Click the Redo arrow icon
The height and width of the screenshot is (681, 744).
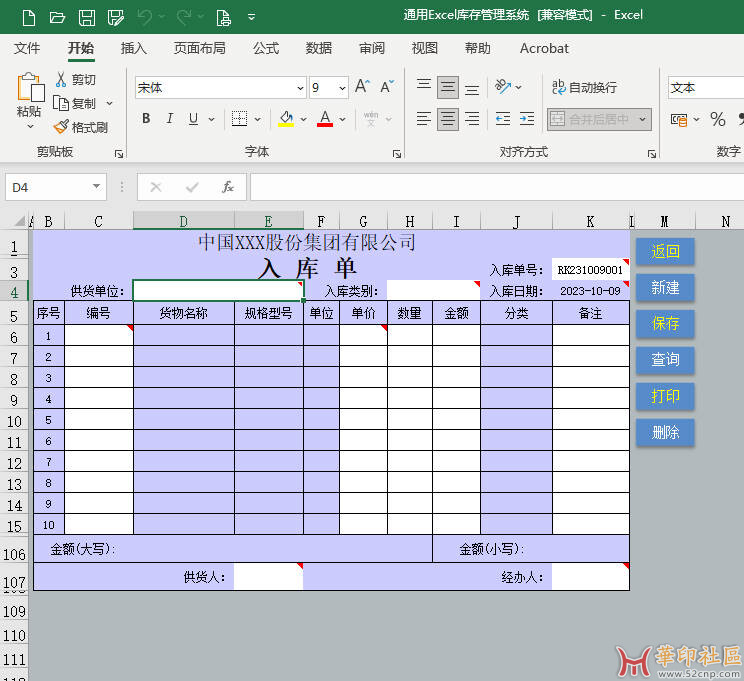click(184, 18)
